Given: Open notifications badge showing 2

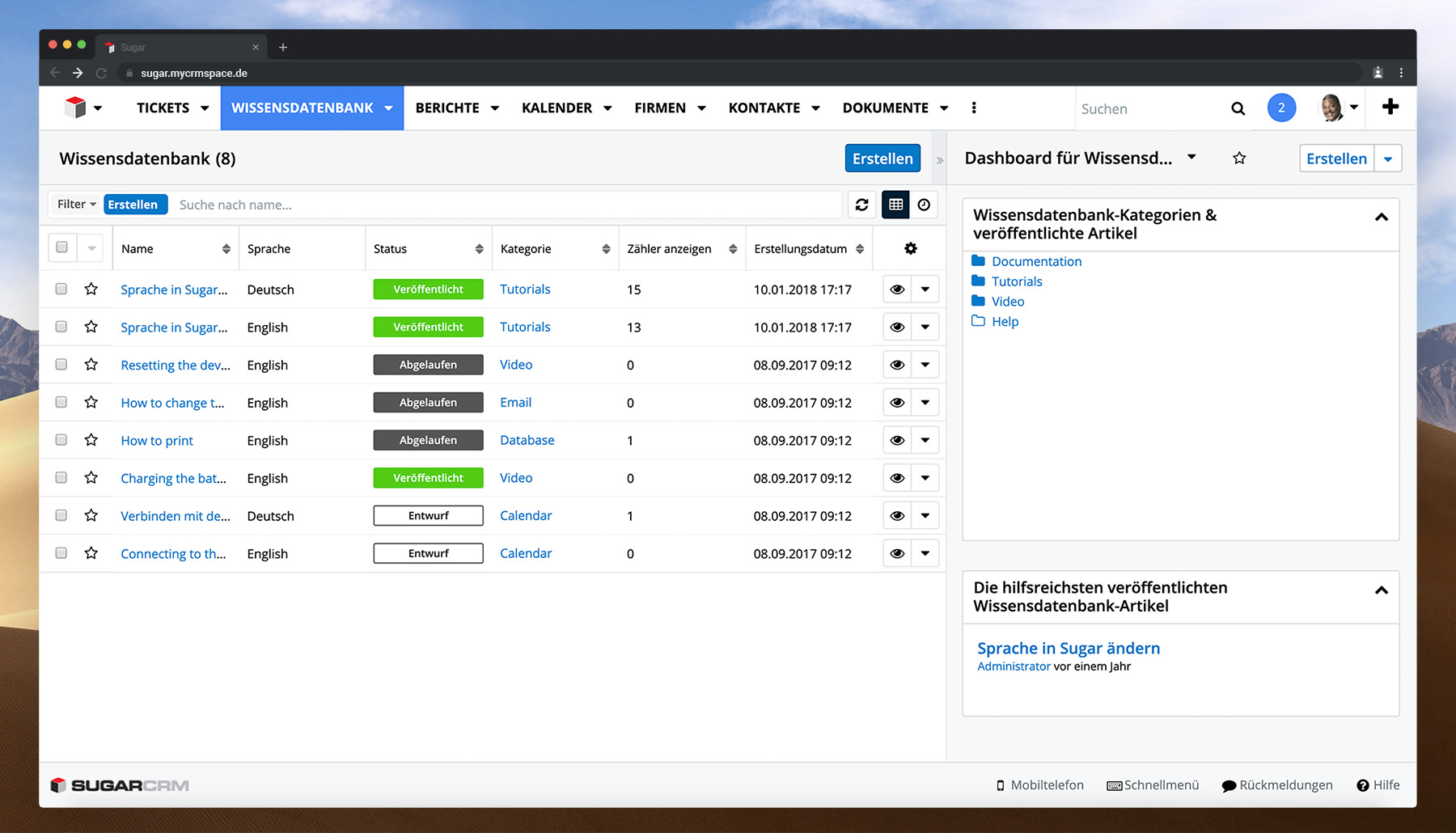Looking at the screenshot, I should point(1280,108).
